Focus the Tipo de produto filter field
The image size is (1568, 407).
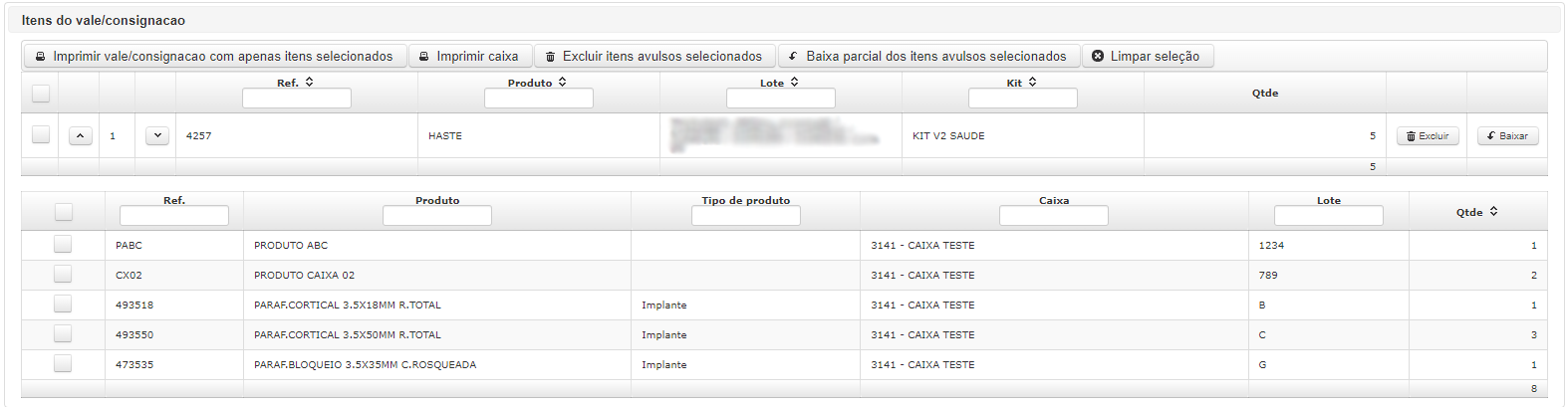(746, 216)
